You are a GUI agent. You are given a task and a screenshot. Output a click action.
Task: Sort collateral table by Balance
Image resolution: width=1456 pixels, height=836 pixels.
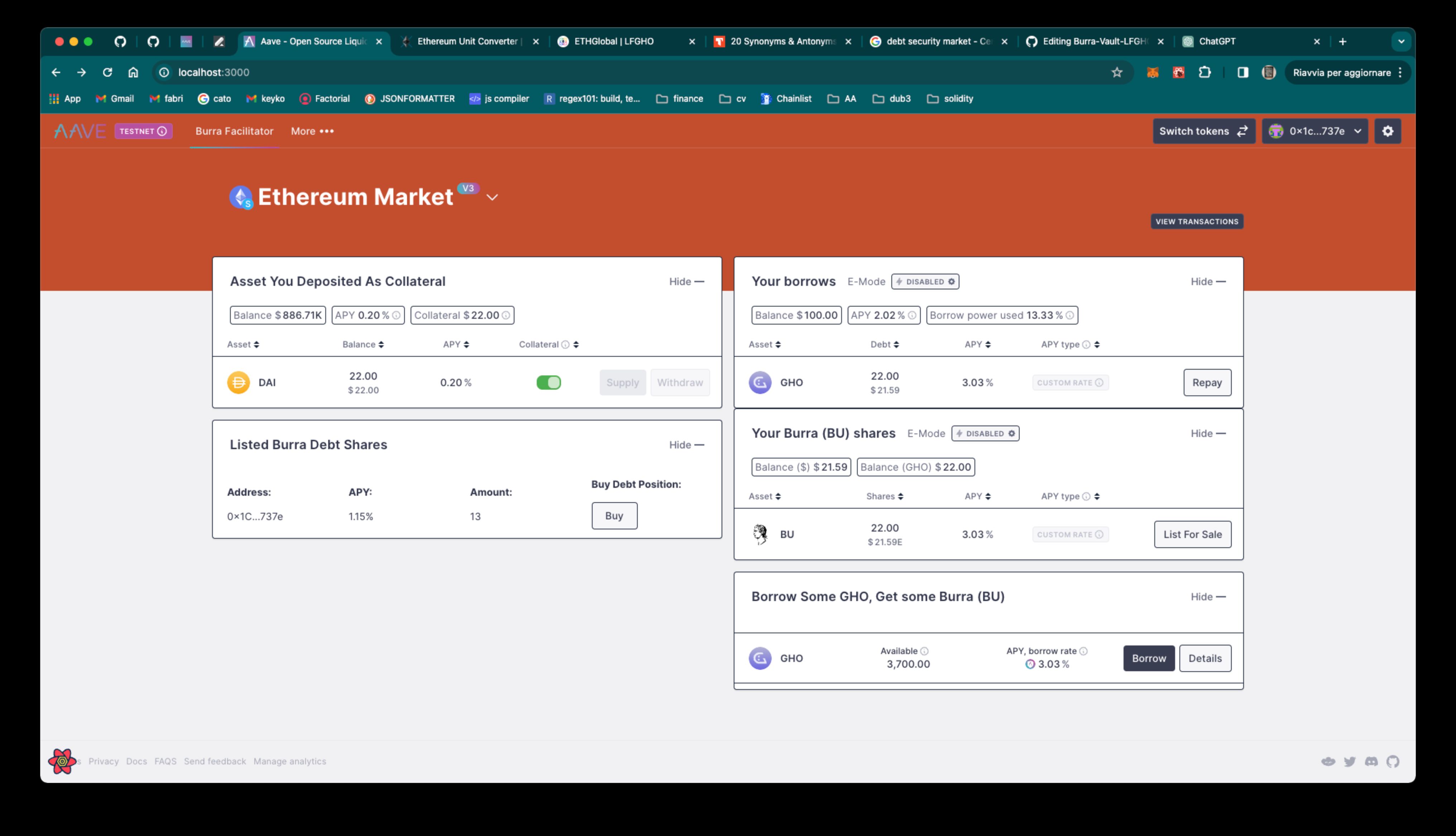pos(363,345)
